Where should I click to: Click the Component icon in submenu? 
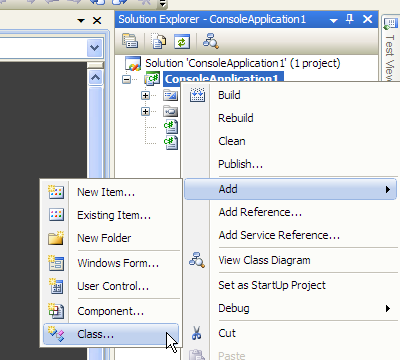click(56, 311)
